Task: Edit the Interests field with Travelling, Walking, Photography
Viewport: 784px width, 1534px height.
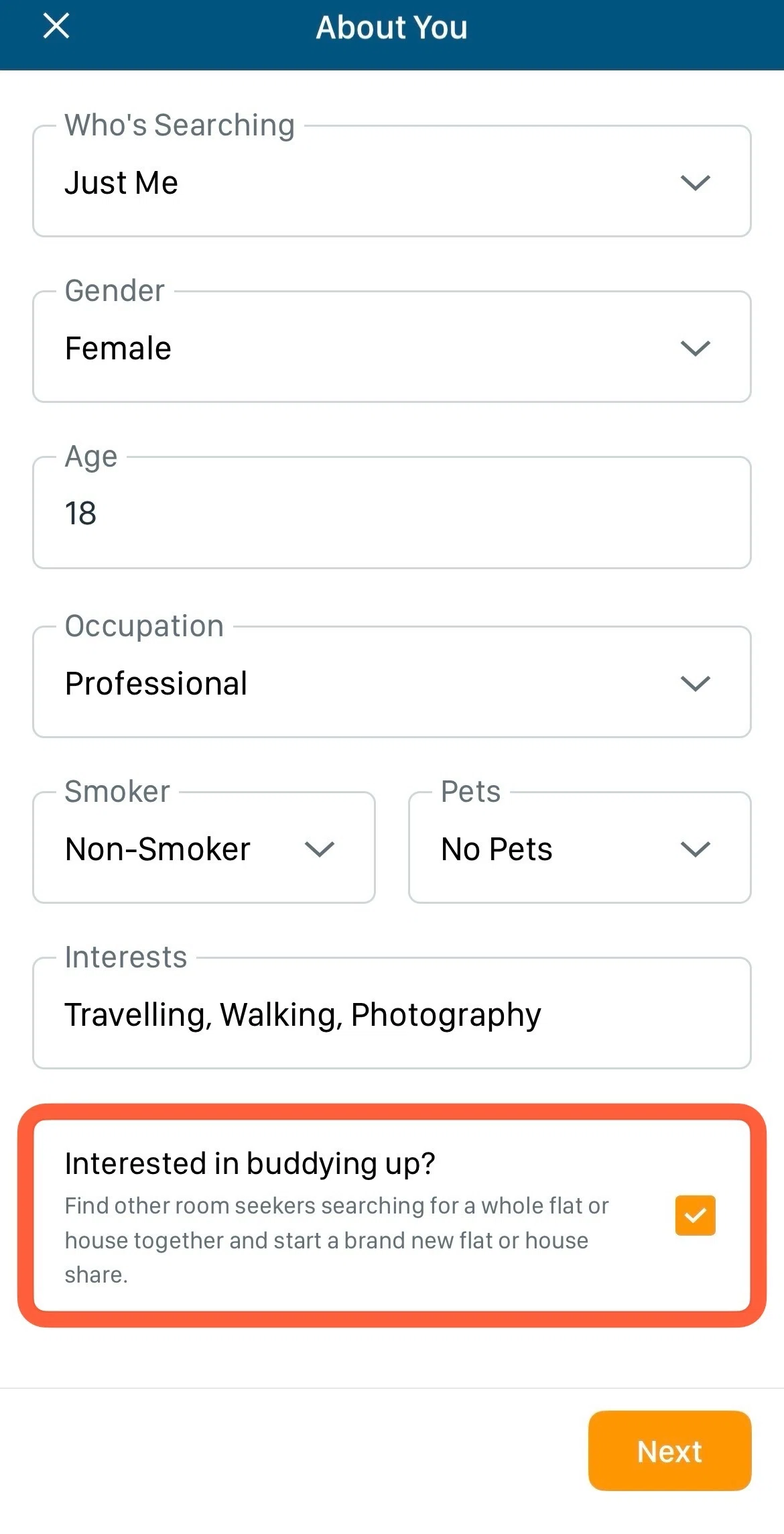Action: (391, 1014)
